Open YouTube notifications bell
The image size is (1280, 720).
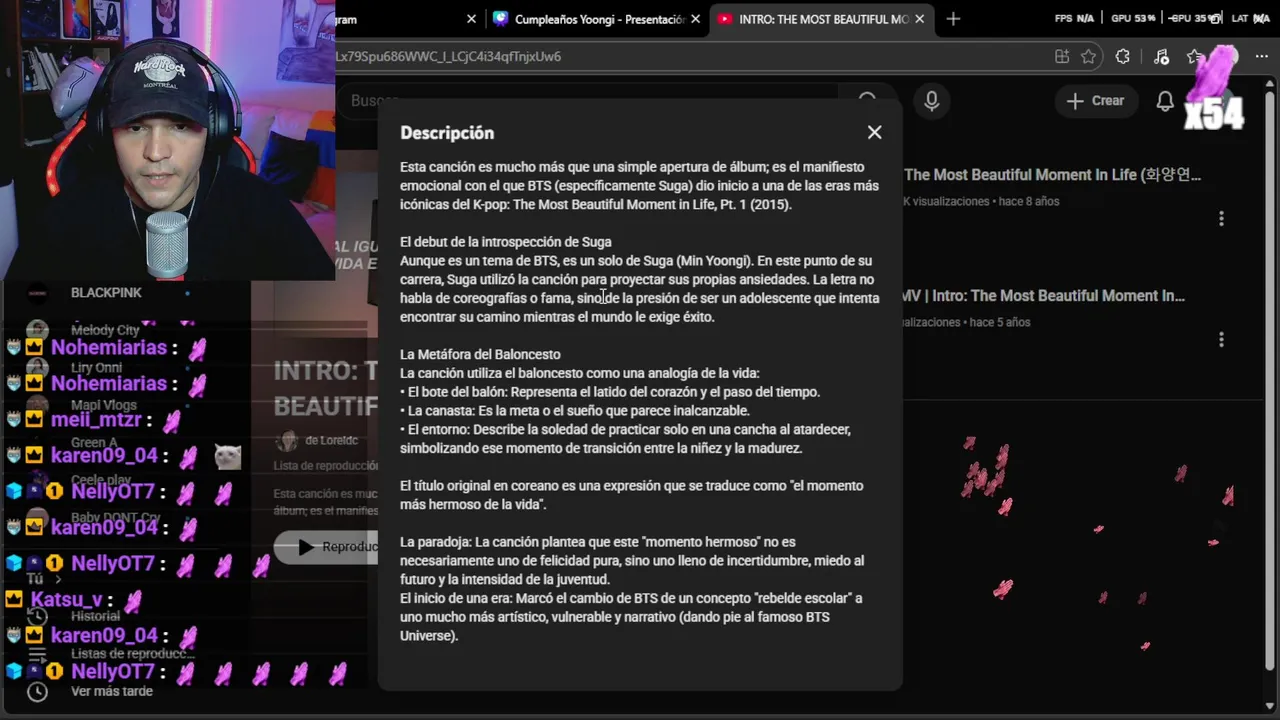1165,101
